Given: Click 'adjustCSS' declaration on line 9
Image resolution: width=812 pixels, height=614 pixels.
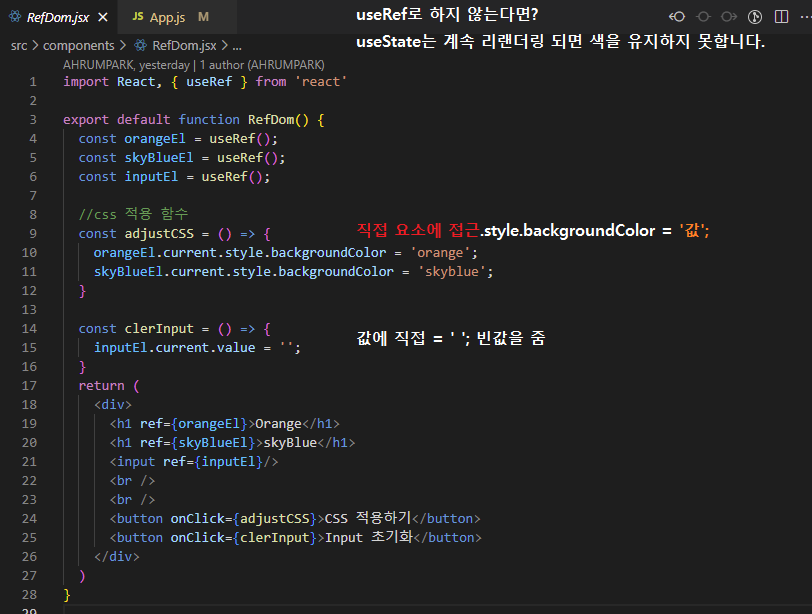Looking at the screenshot, I should [158, 234].
